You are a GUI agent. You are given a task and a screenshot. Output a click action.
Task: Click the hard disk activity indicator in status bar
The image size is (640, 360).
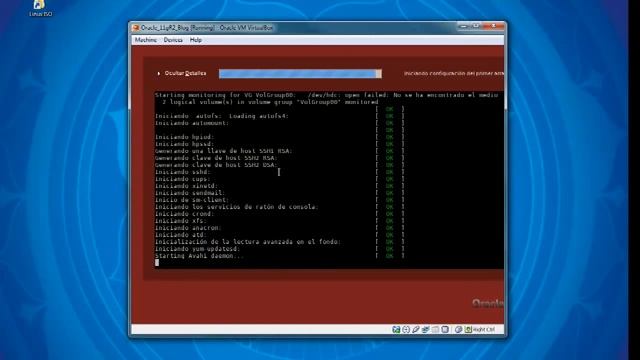click(x=396, y=329)
